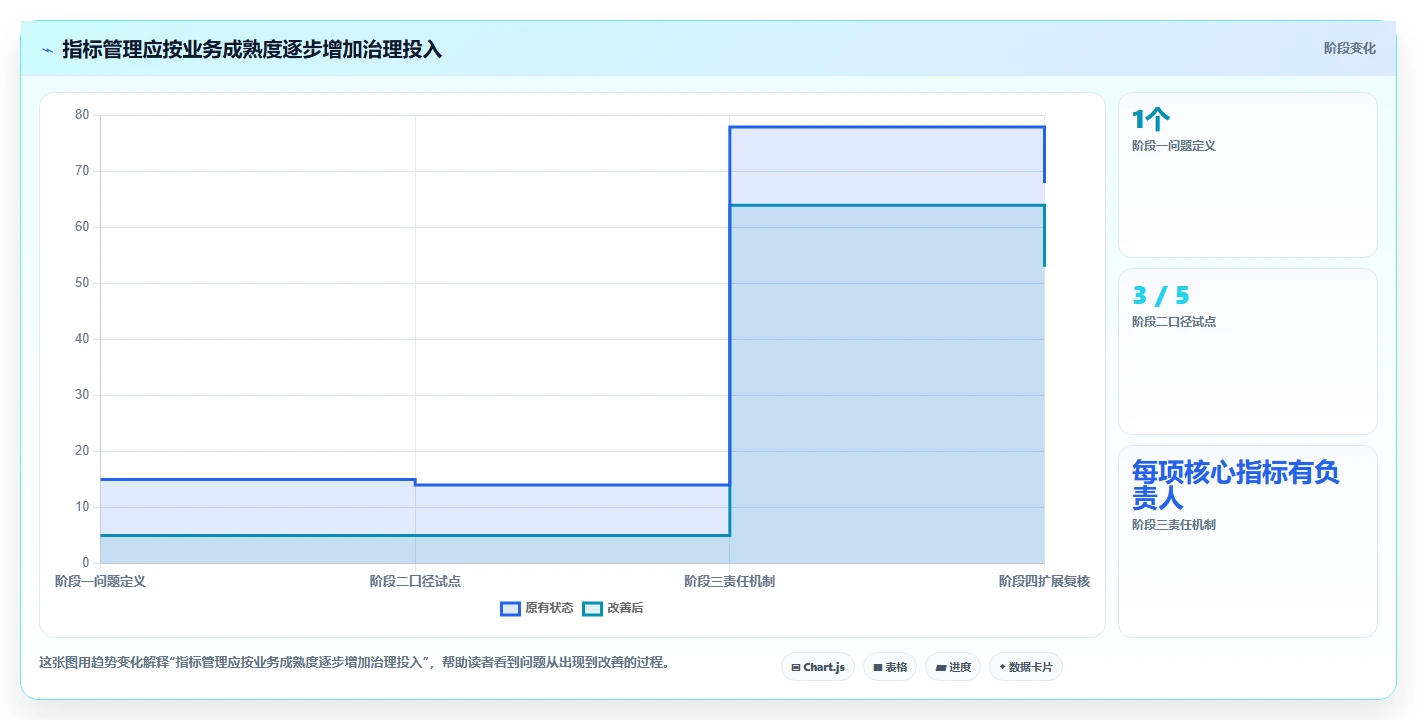Click the teal 改善后 legend swatch
Screen dimensions: 1417x720
point(592,608)
